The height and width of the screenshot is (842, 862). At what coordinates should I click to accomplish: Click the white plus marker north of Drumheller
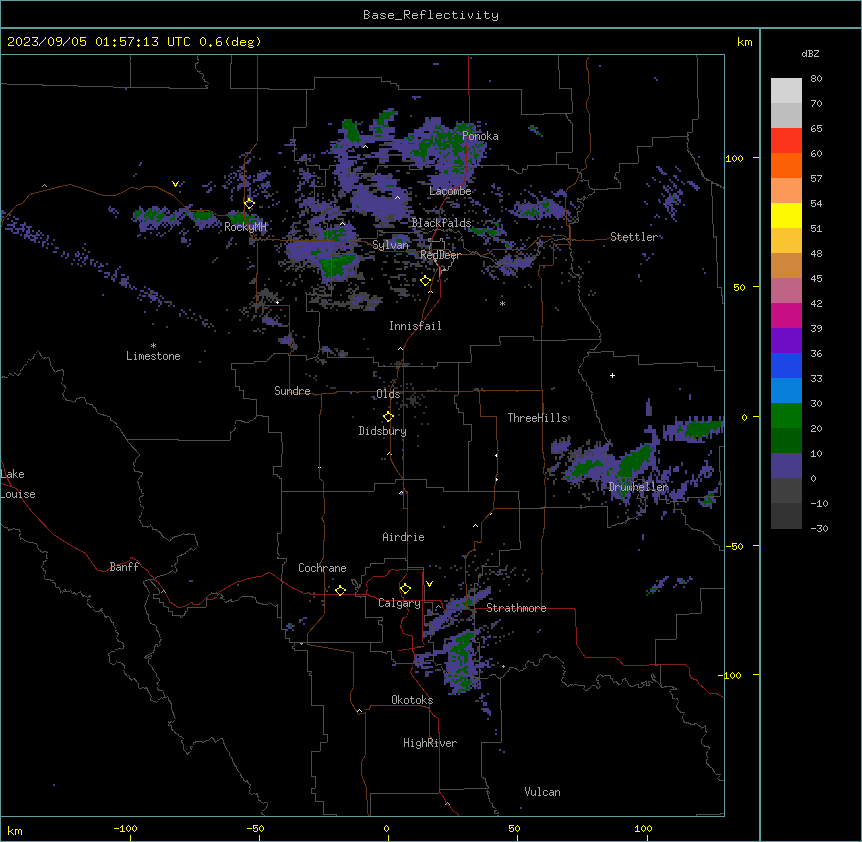point(612,375)
